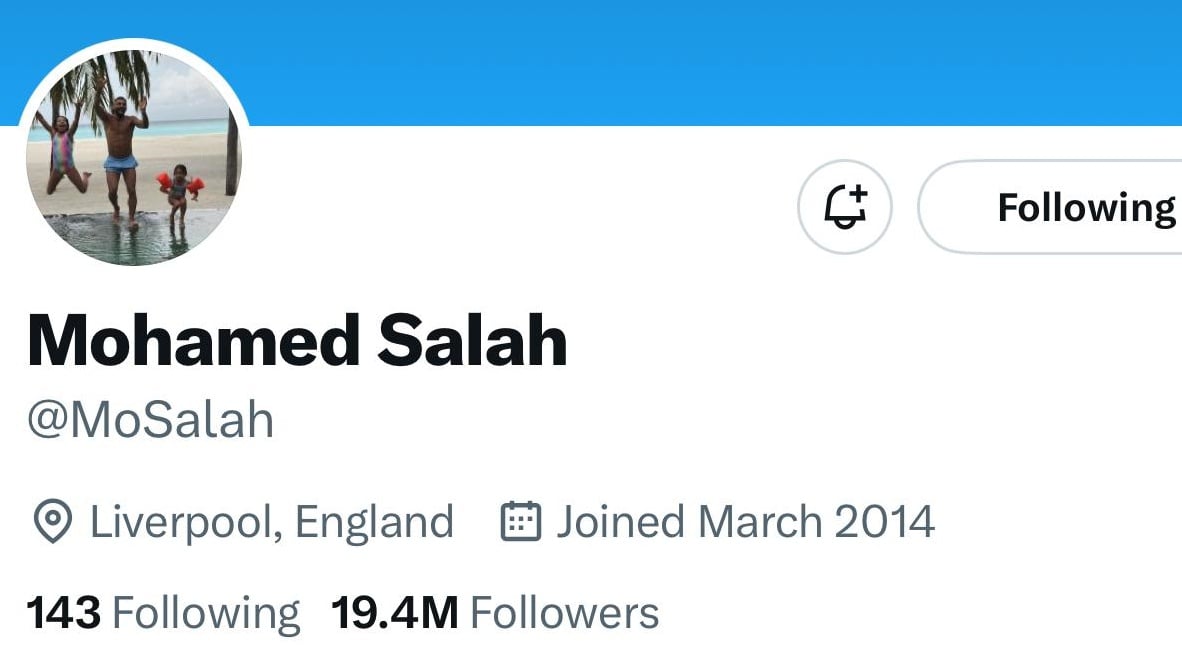The width and height of the screenshot is (1182, 665).
Task: Click the word England in the location
Action: [x=375, y=522]
